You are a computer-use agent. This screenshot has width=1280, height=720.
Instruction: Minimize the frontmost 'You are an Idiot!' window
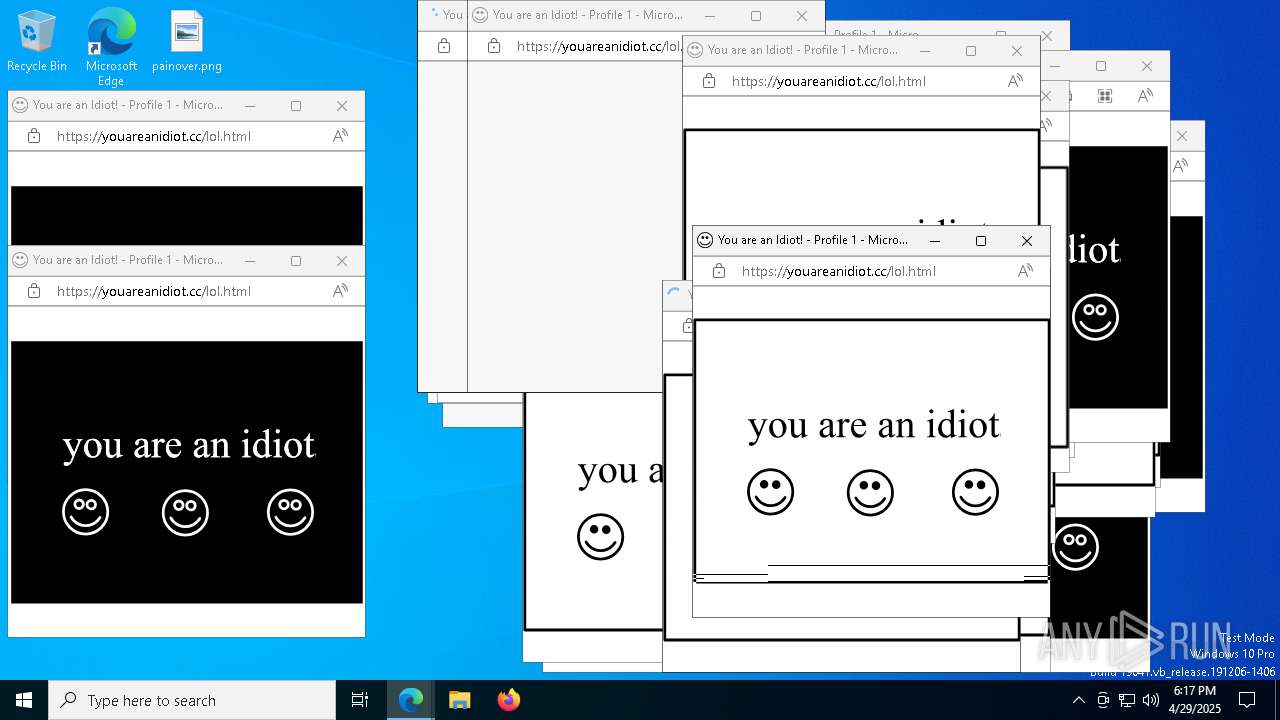(934, 240)
